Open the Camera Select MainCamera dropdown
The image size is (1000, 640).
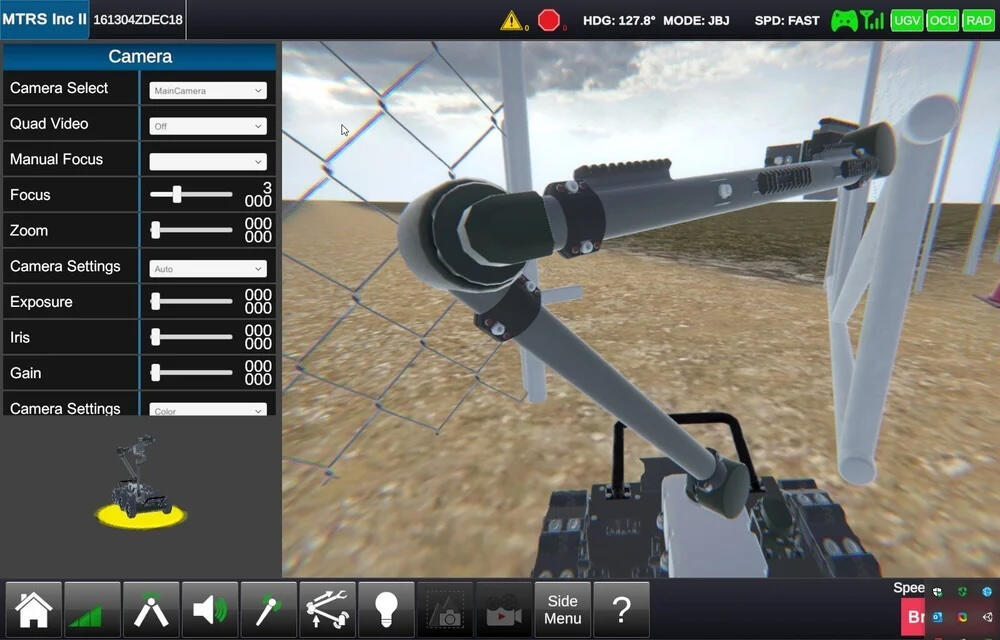(208, 90)
